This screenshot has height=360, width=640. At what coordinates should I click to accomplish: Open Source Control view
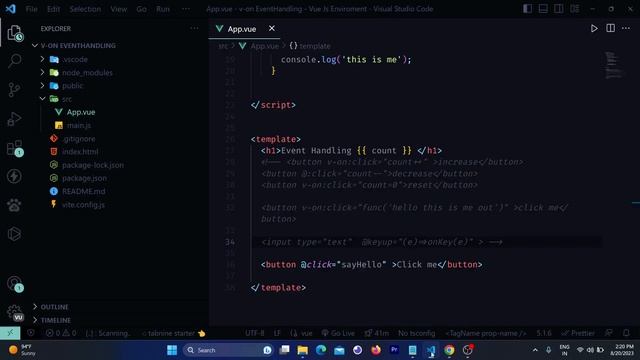[14, 89]
